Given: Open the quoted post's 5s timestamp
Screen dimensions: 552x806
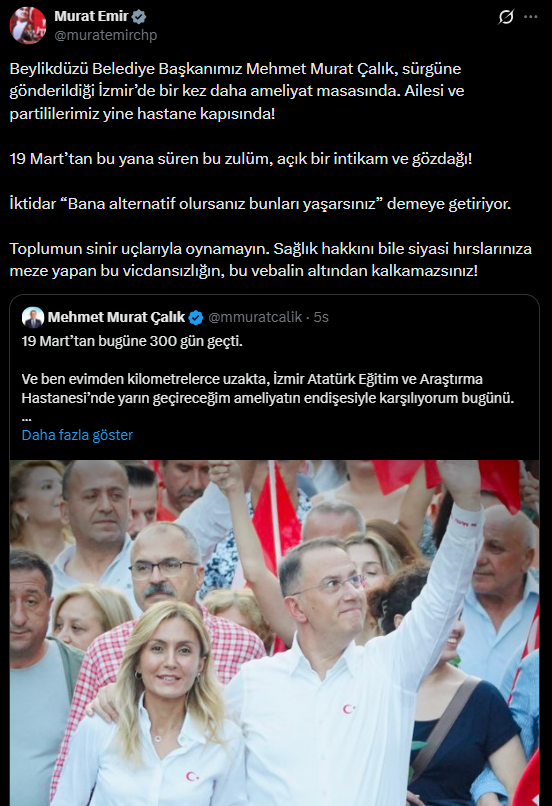Looking at the screenshot, I should [x=321, y=317].
